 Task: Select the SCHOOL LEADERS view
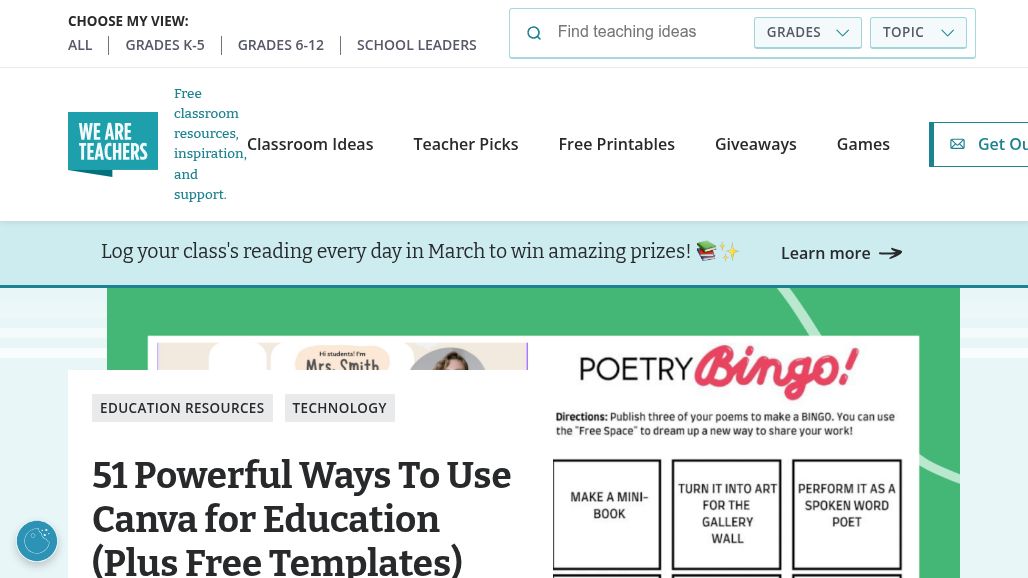[x=417, y=45]
